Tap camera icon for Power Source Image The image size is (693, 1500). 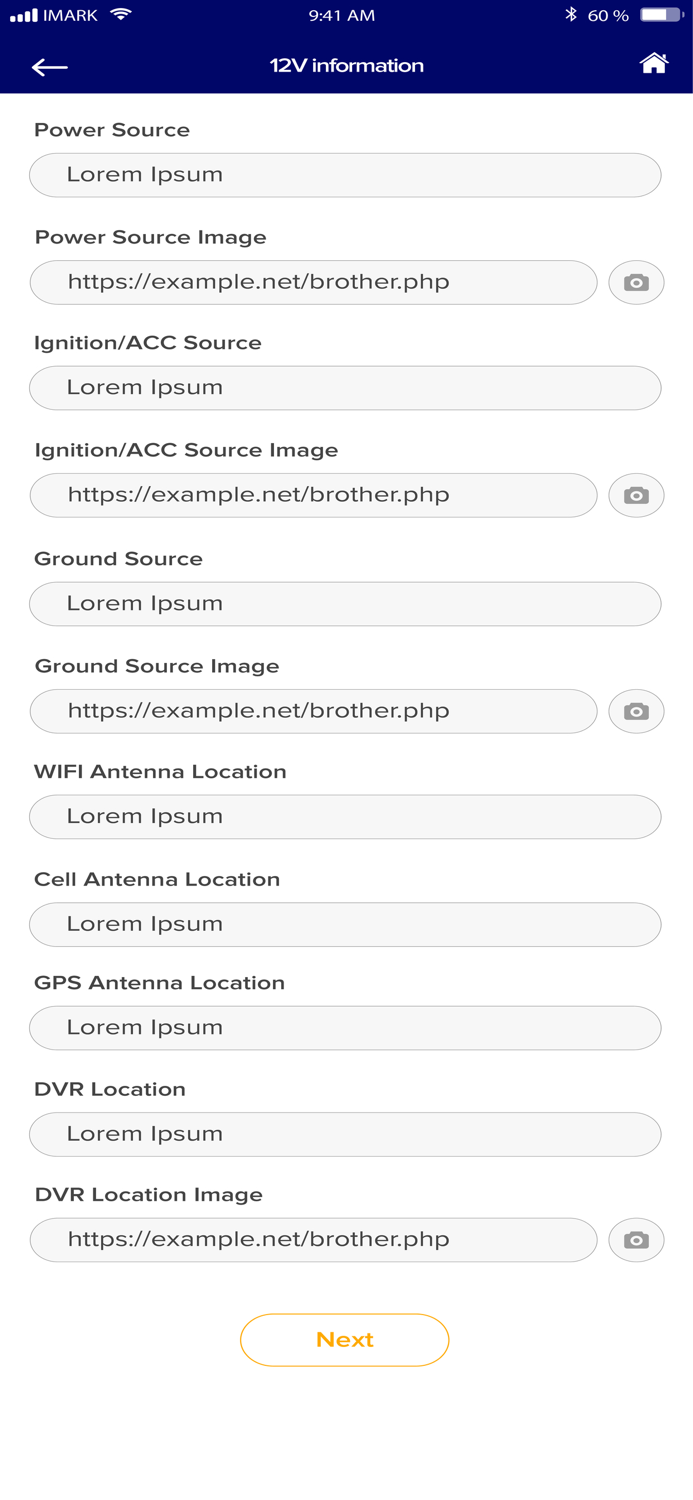tap(636, 283)
